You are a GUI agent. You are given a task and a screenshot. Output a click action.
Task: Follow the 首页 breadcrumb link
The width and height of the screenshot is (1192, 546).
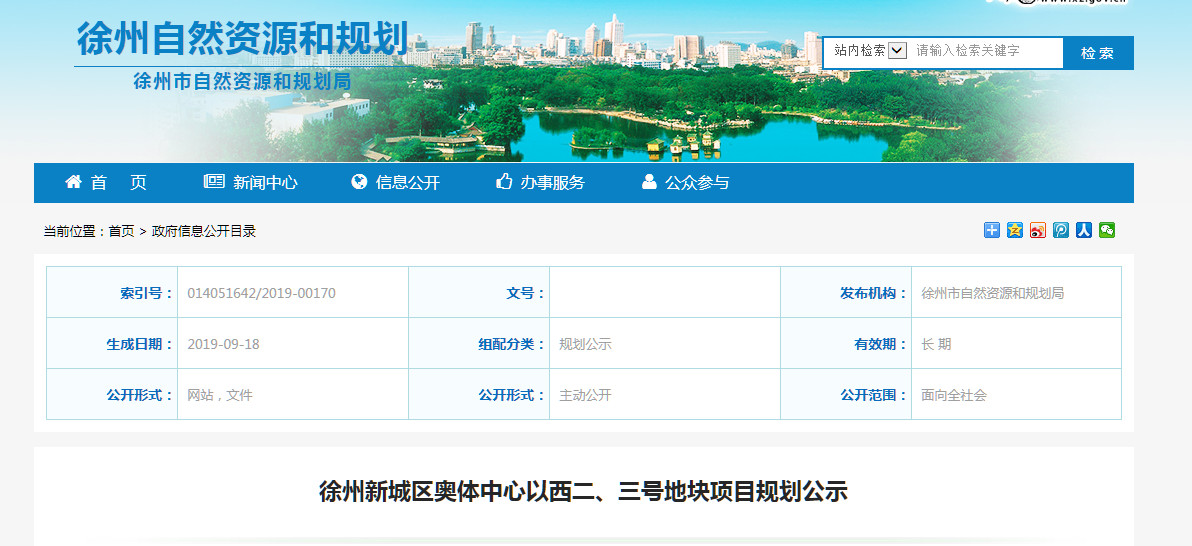[x=121, y=231]
